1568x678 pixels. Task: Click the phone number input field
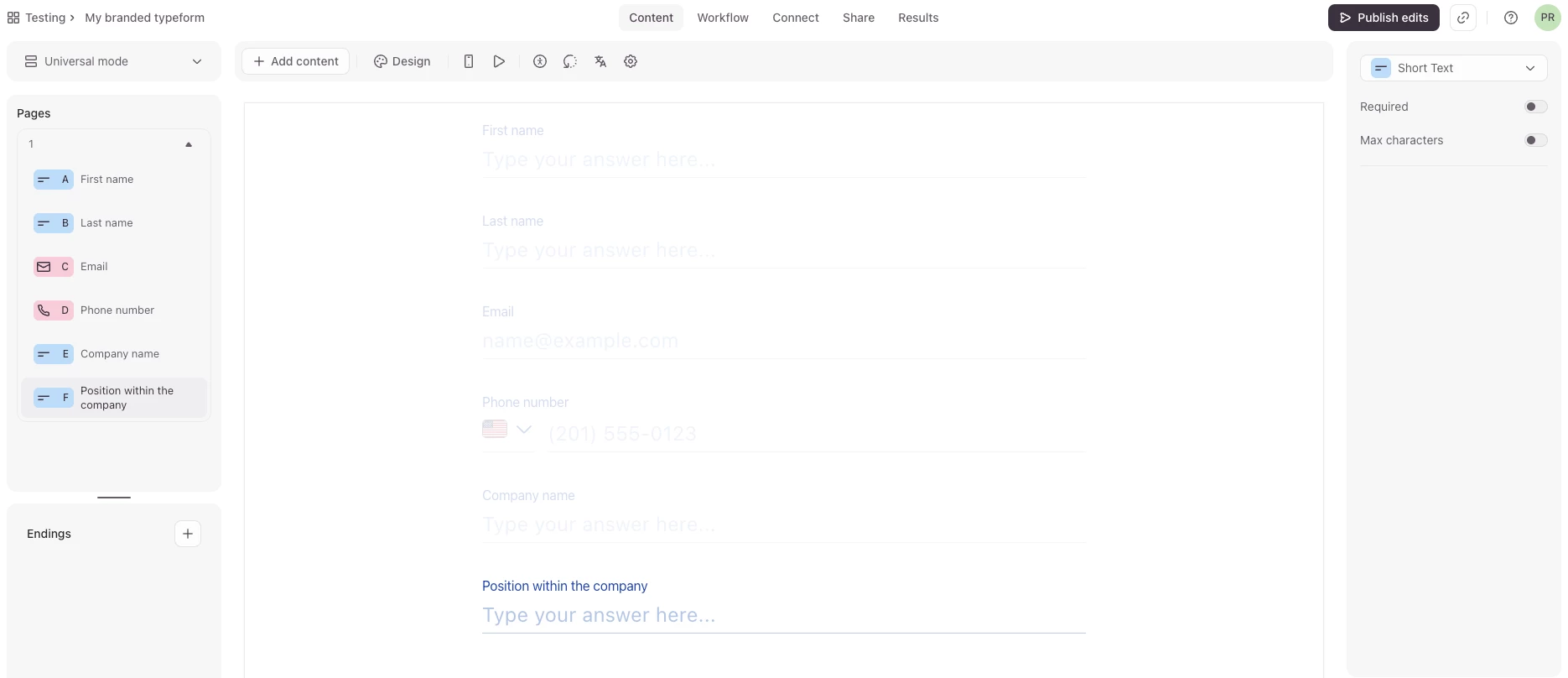click(817, 434)
